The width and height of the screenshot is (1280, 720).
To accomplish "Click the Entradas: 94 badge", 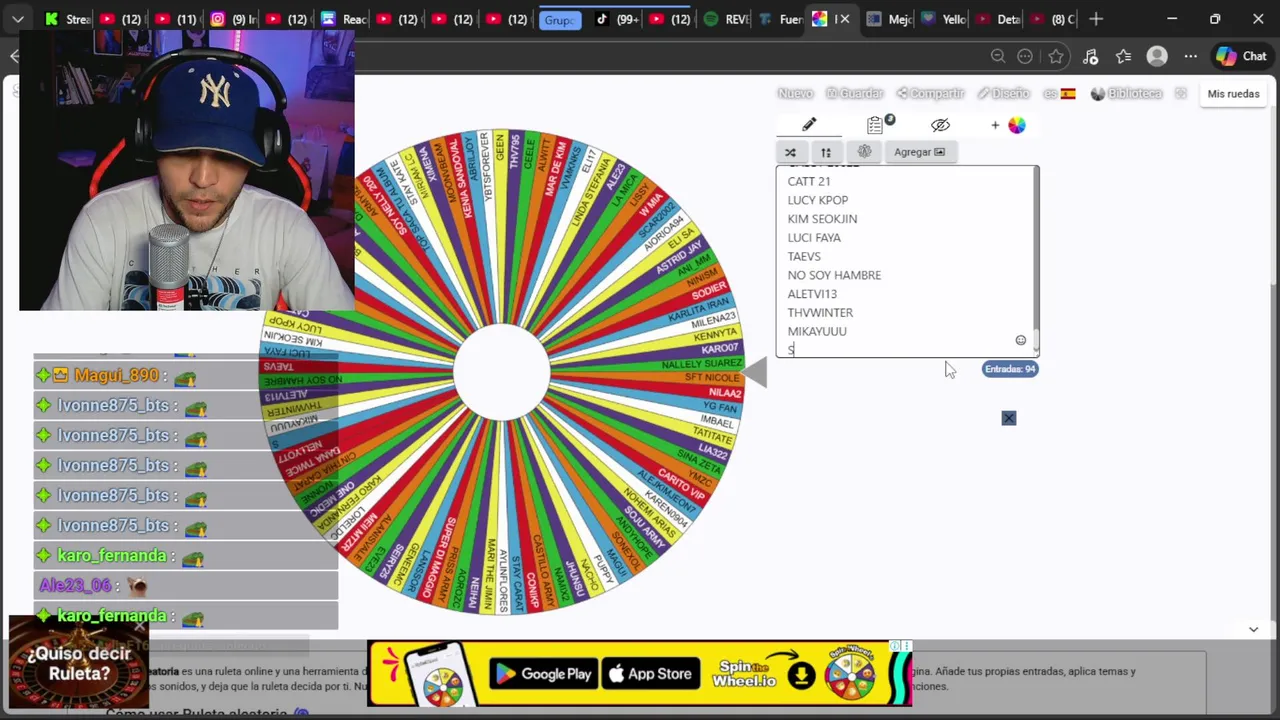I will 1010,369.
